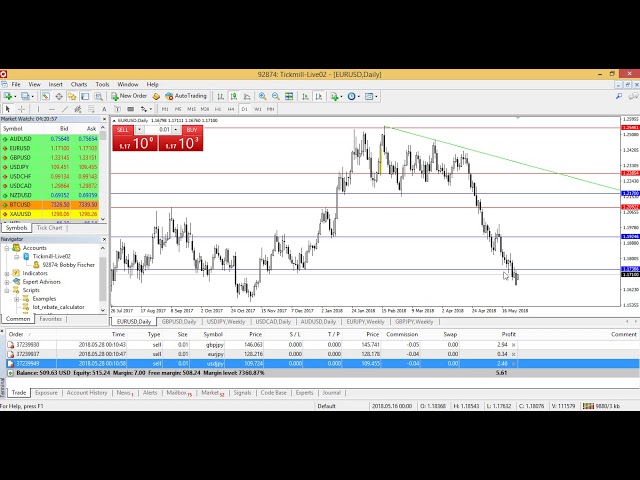Toggle the AutoTrading button

(185, 97)
